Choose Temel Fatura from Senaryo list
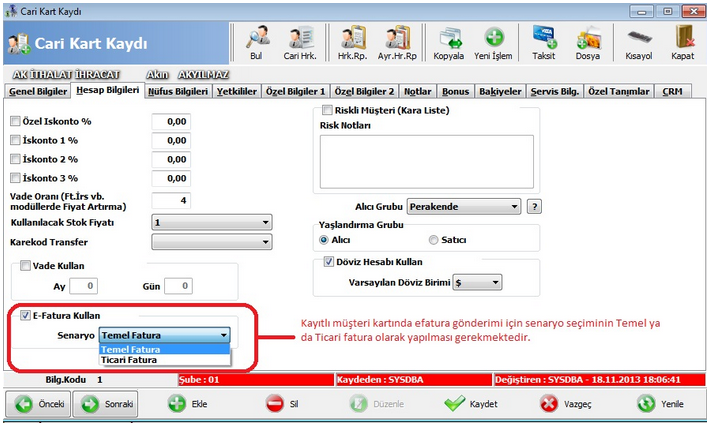Viewport: 712px width, 426px height. point(164,349)
